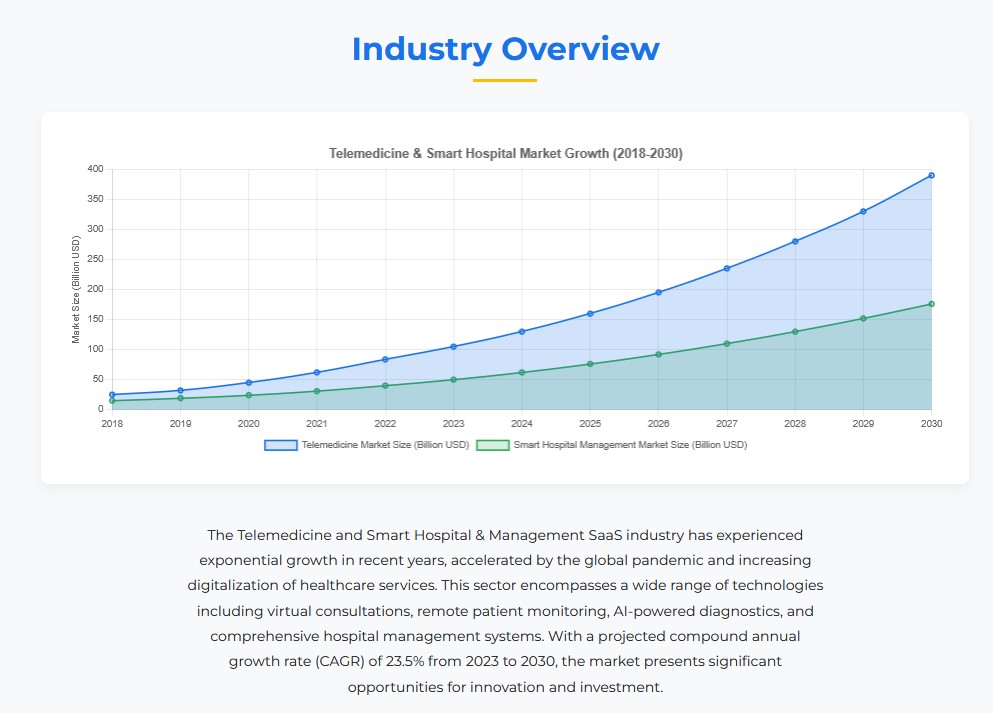
Task: Click the chart title about Market Growth
Action: click(506, 153)
